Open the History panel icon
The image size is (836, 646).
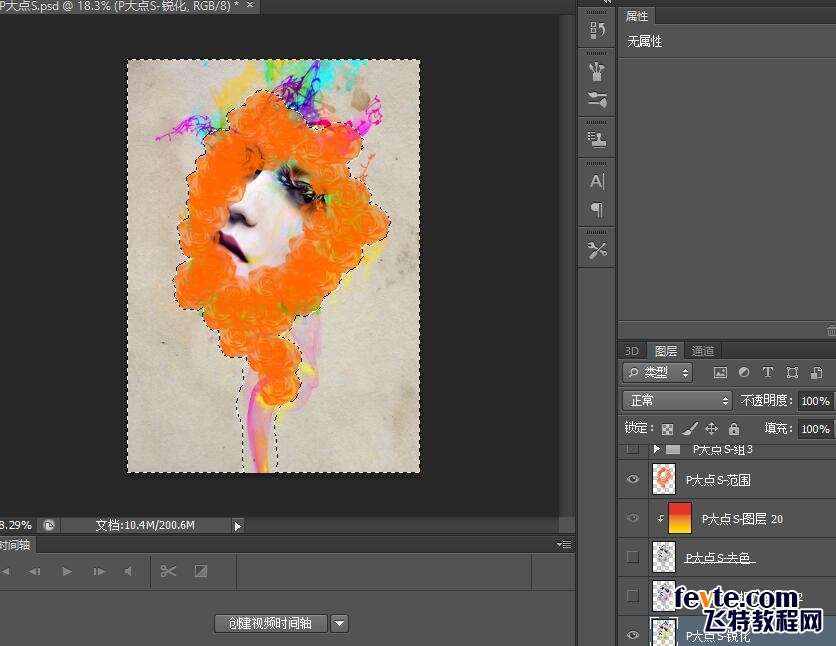coord(598,30)
